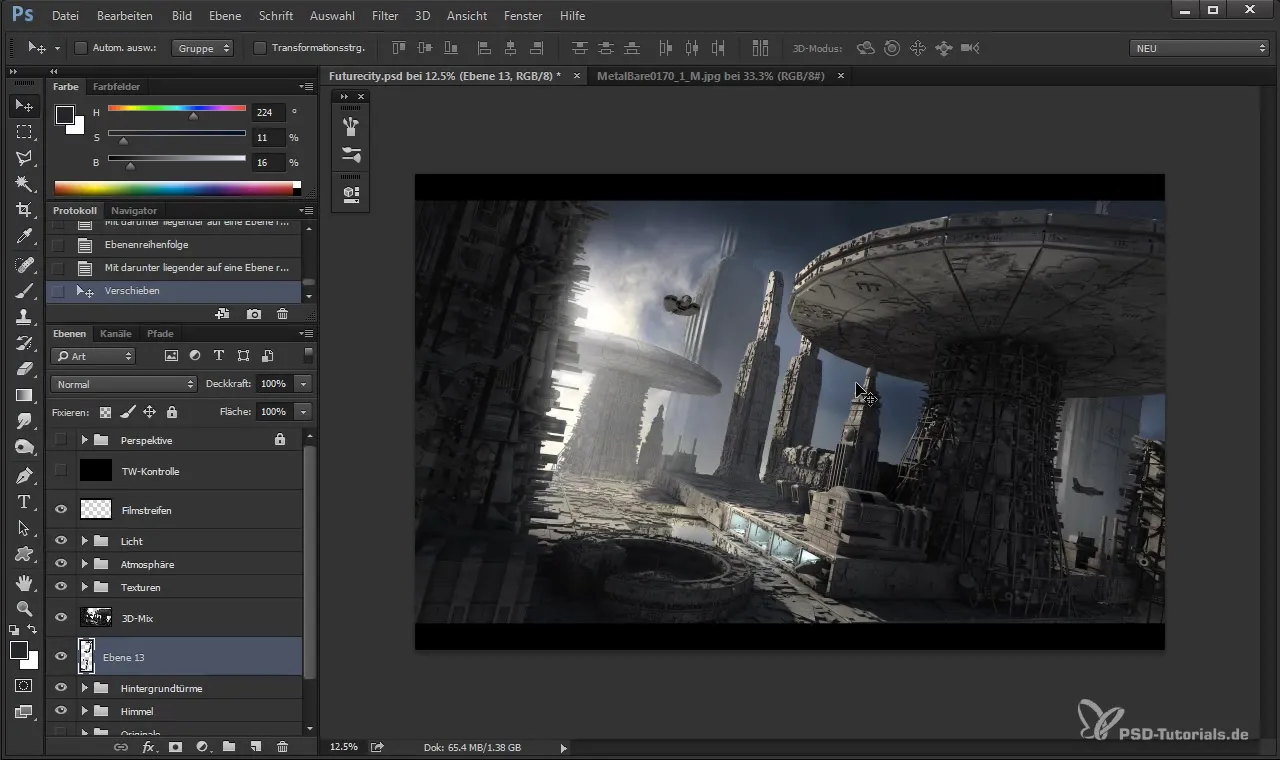1280x760 pixels.
Task: Delete layer with trash icon in Ebenen panel
Action: click(x=282, y=747)
